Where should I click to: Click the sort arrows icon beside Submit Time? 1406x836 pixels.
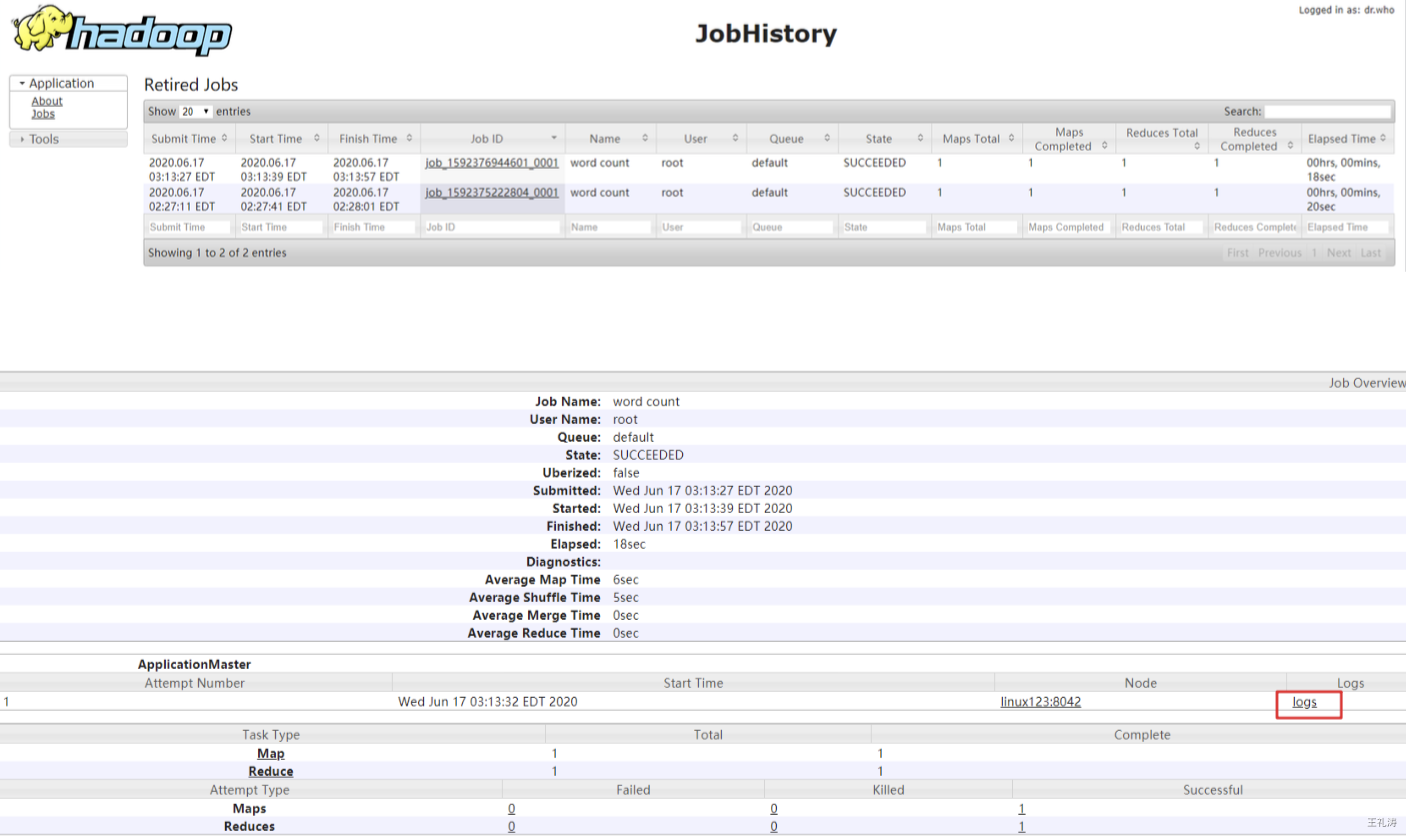pyautogui.click(x=224, y=139)
